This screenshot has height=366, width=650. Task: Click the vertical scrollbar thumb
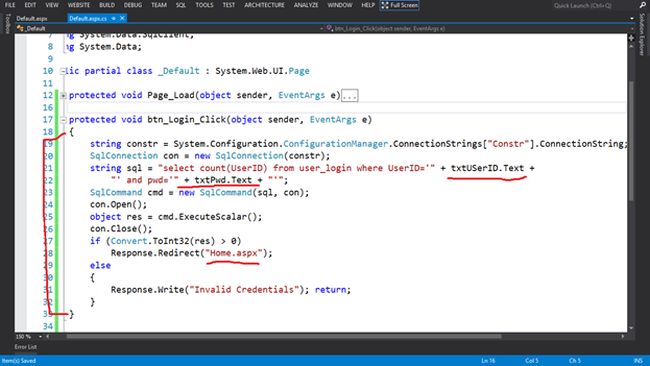tap(631, 141)
